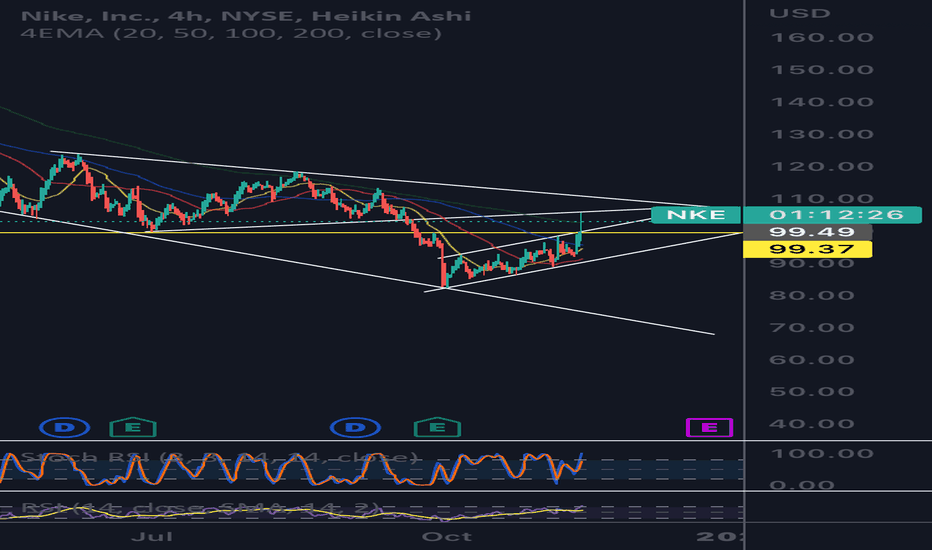The height and width of the screenshot is (550, 932).
Task: Click the yellow 99.37 price label
Action: 808,249
